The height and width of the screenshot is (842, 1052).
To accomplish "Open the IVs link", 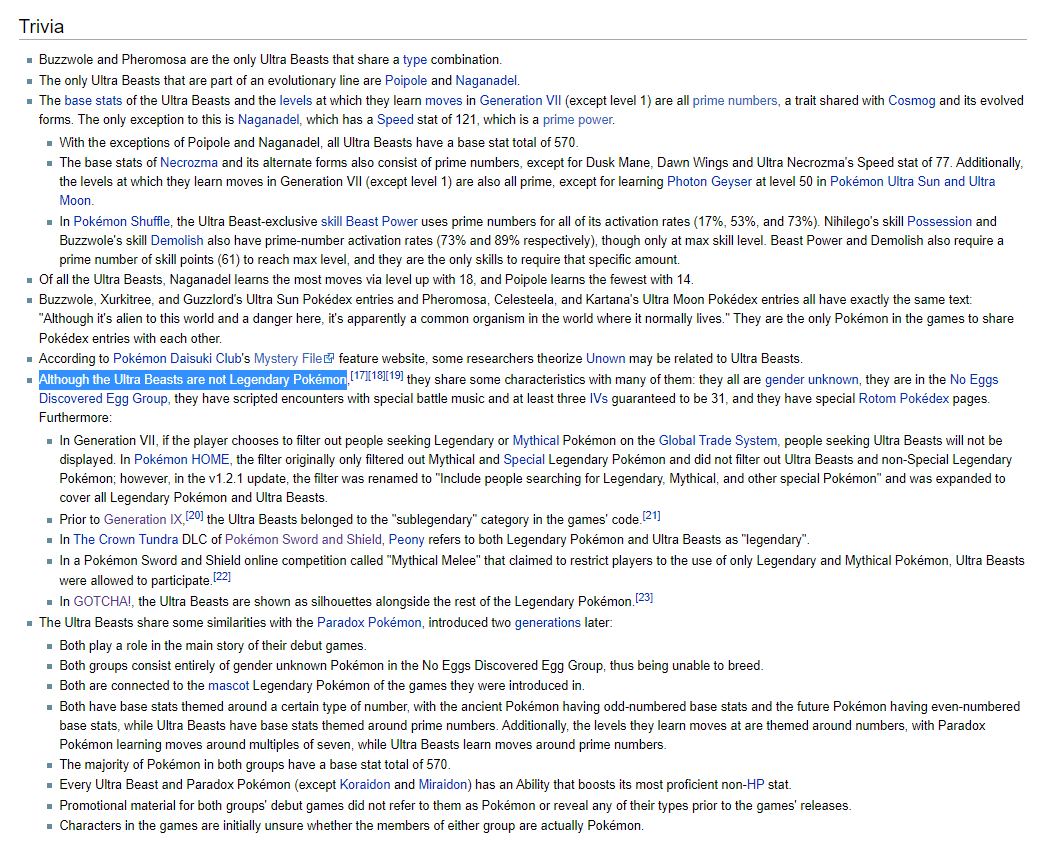I will pos(598,399).
